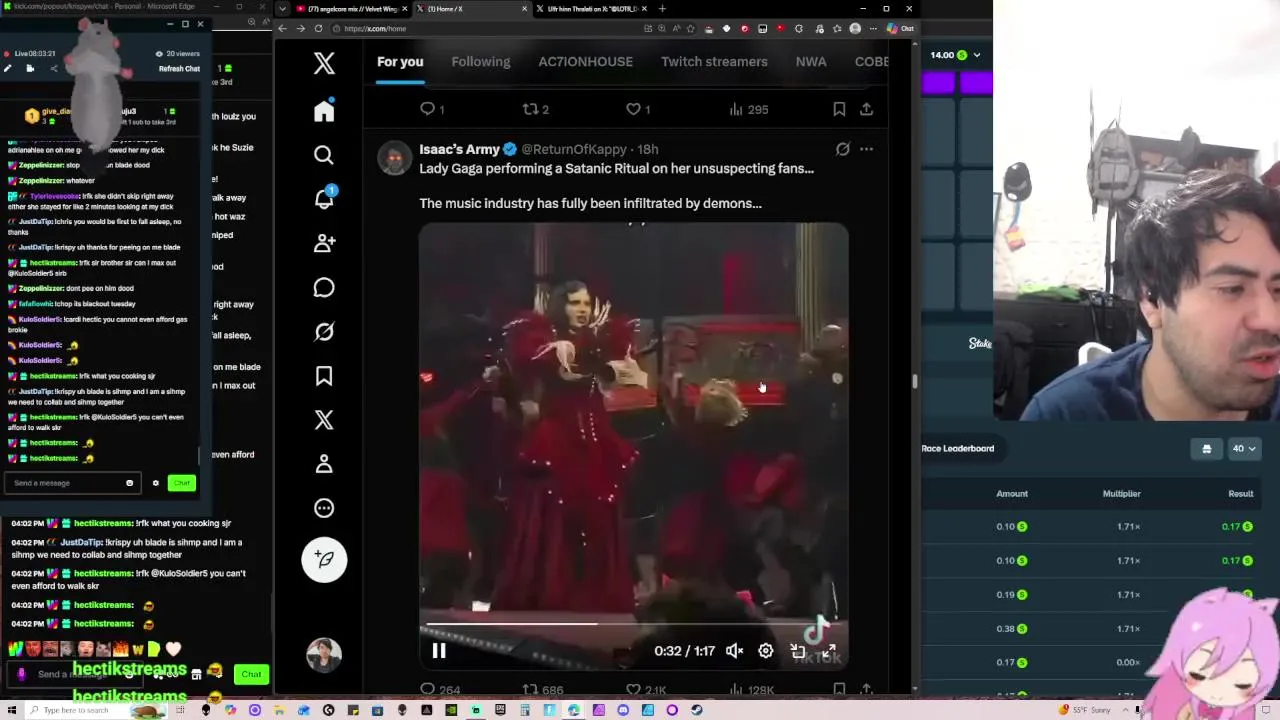Click the X page vertical scrollbar
Viewport: 1280px width, 720px height.
pos(915,381)
